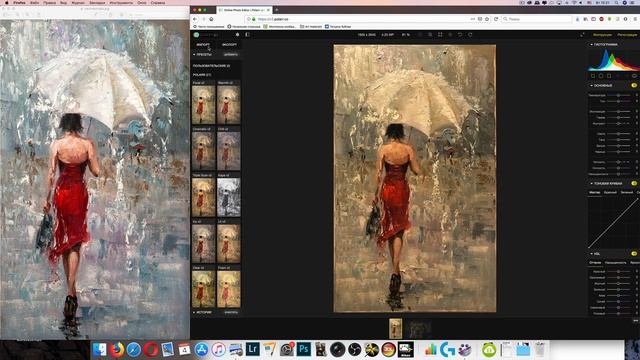This screenshot has height=360, width=640.
Task: Click the ЭКСПОРТ button
Action: click(x=229, y=44)
